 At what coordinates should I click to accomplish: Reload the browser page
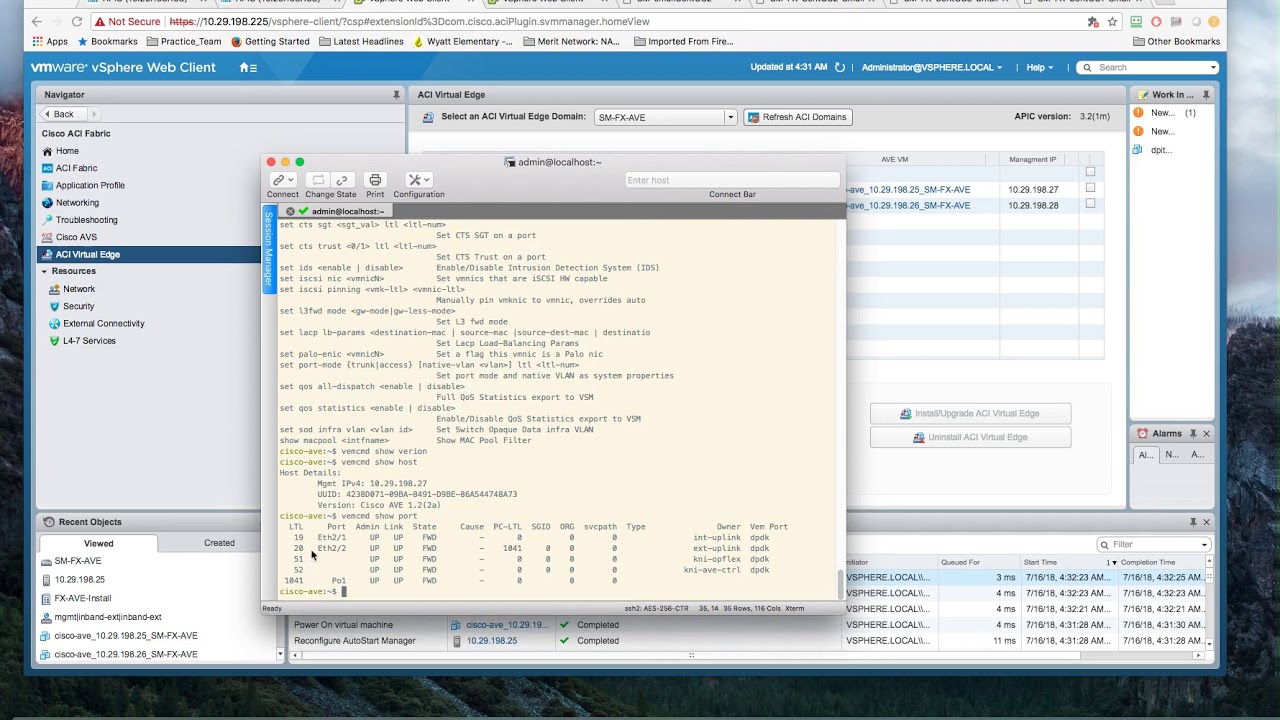[x=77, y=21]
